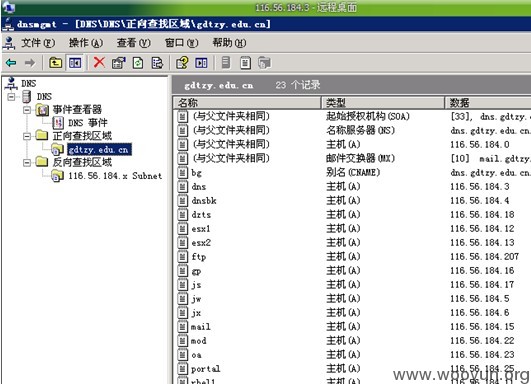Click the 别名(CNAME) type cell
The image size is (531, 384).
353,172
